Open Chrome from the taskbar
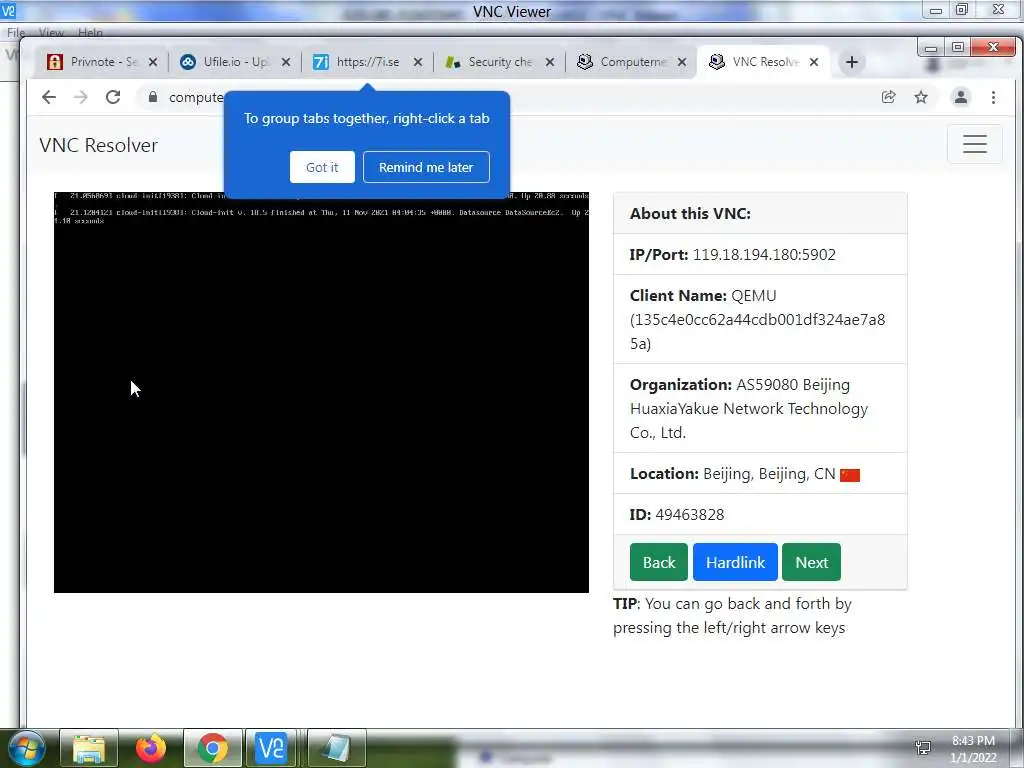Image resolution: width=1024 pixels, height=768 pixels. pyautogui.click(x=213, y=748)
